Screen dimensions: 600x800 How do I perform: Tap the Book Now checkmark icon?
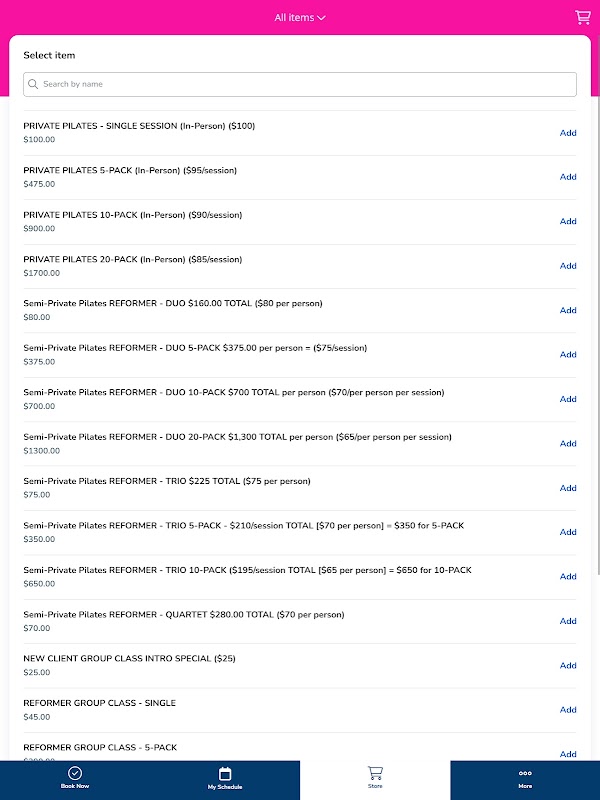(75, 773)
